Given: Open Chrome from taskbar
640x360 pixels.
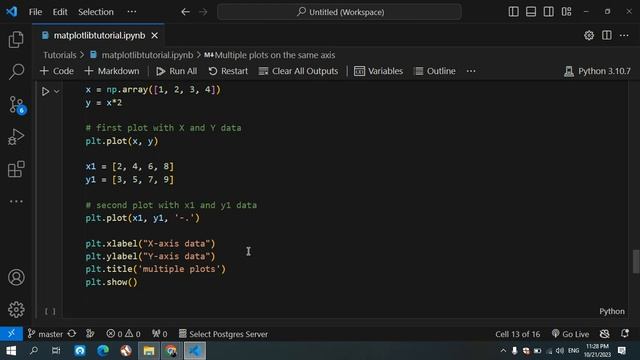Looking at the screenshot, I should (171, 351).
